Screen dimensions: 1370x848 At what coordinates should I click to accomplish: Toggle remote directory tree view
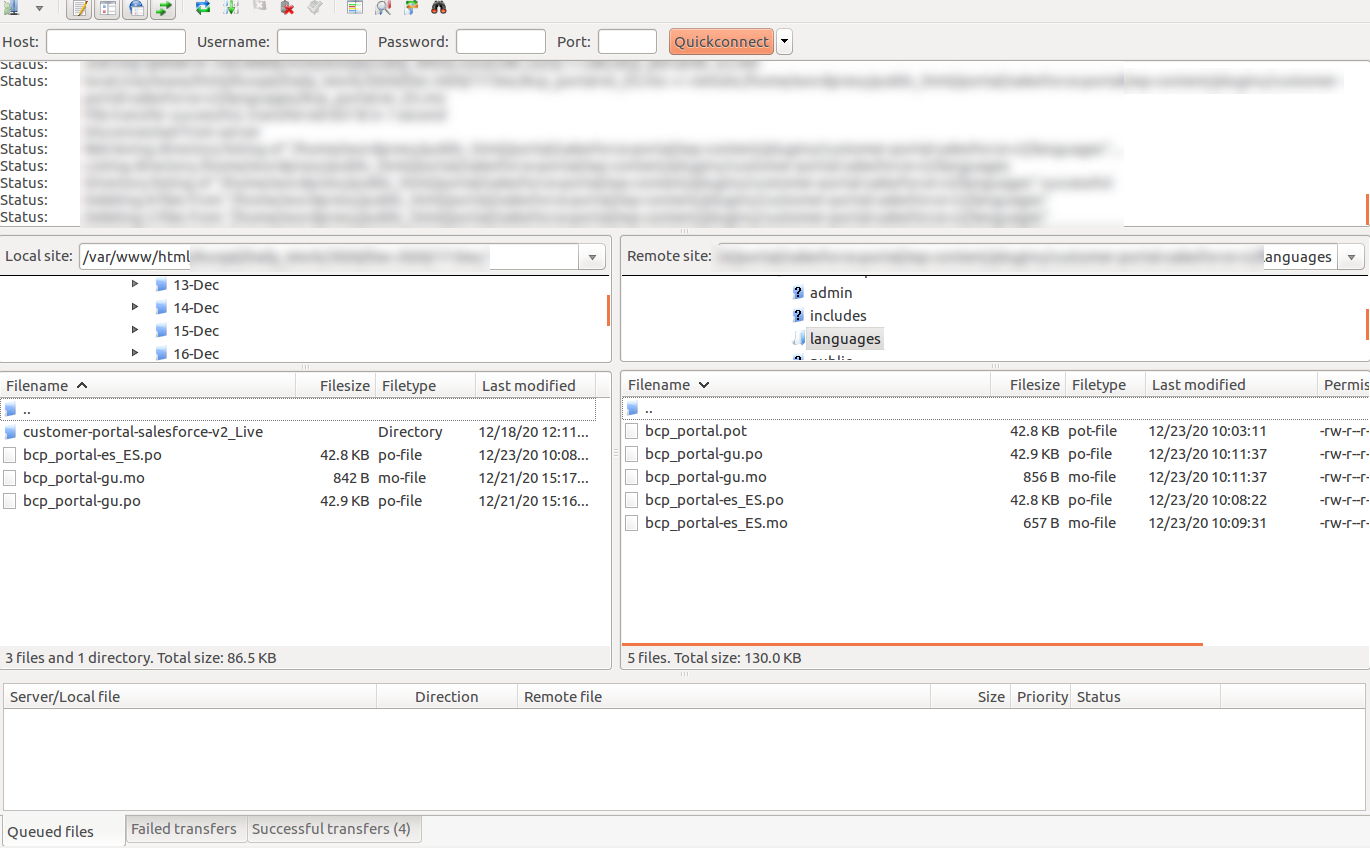click(x=136, y=9)
